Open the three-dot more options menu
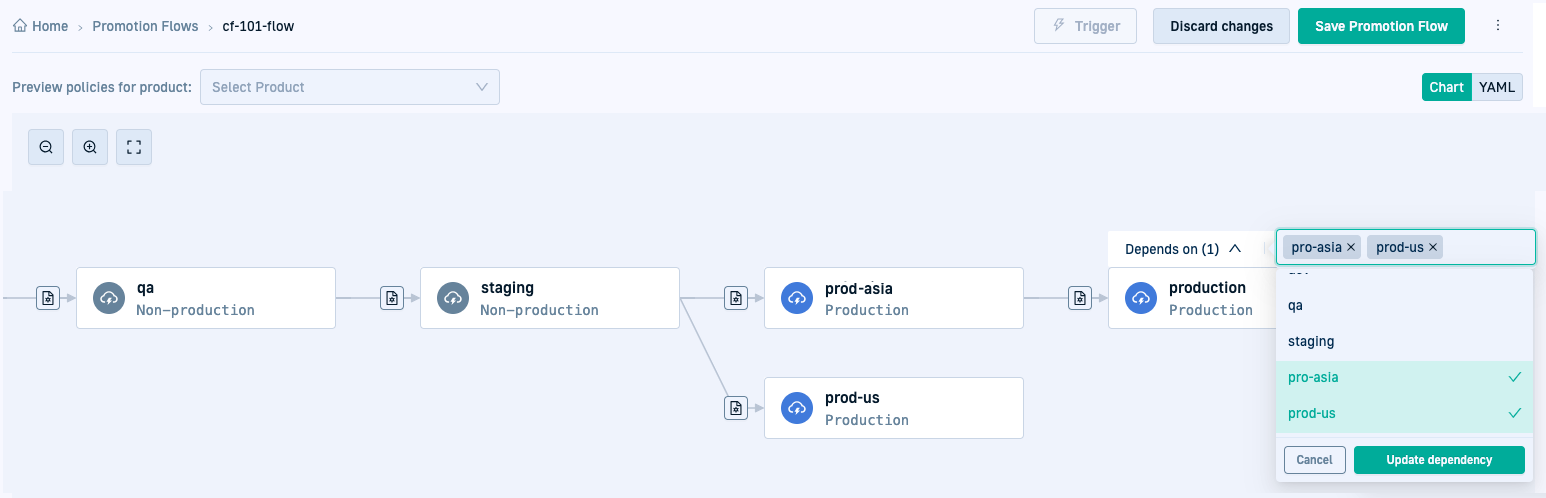The height and width of the screenshot is (498, 1546). point(1498,26)
